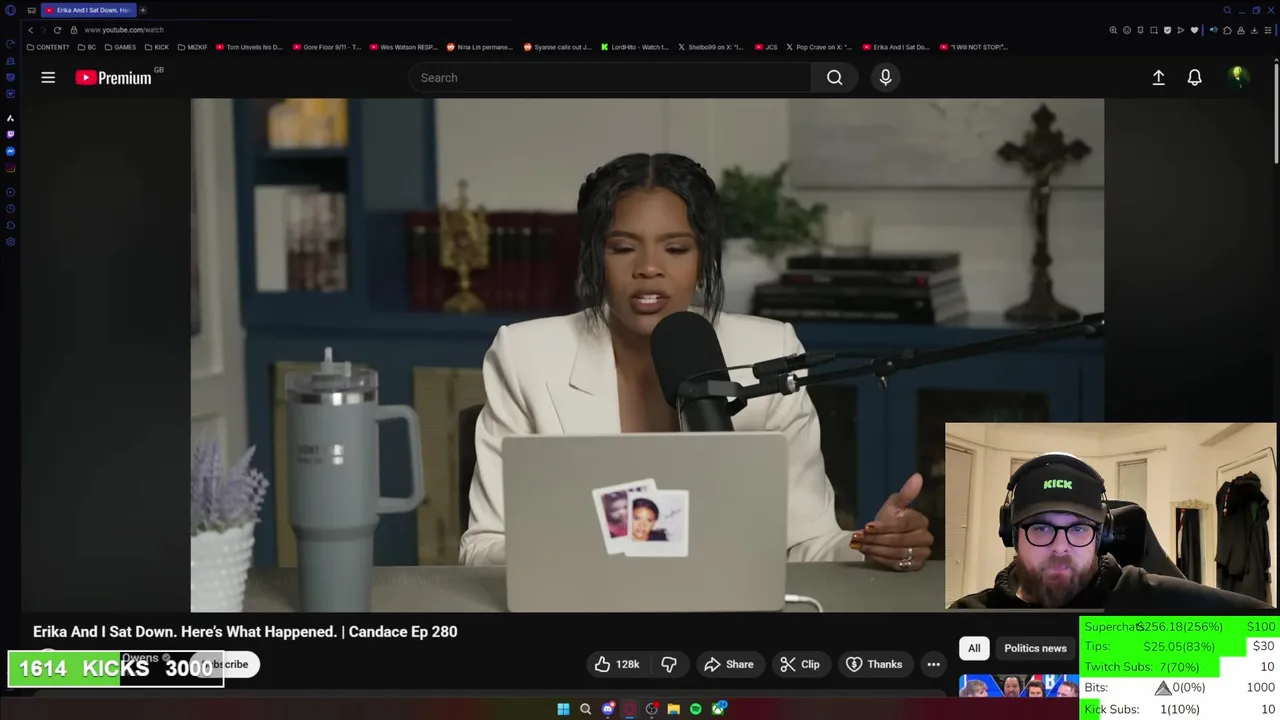Open the BC bookmarks folder

click(87, 47)
